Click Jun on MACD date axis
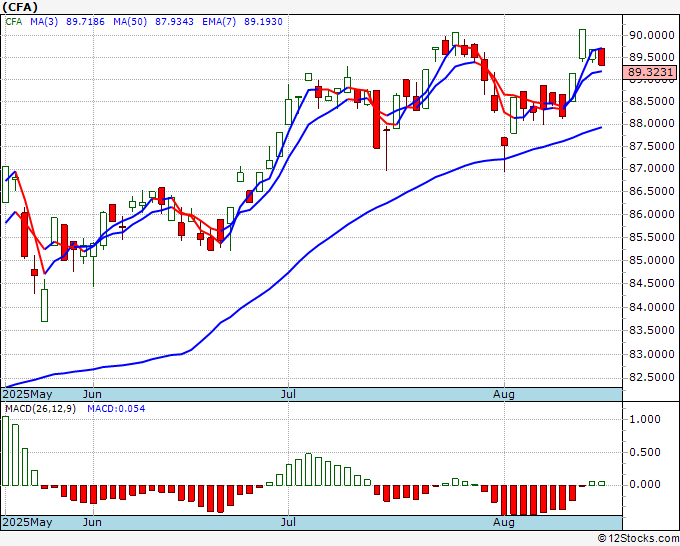 click(92, 522)
